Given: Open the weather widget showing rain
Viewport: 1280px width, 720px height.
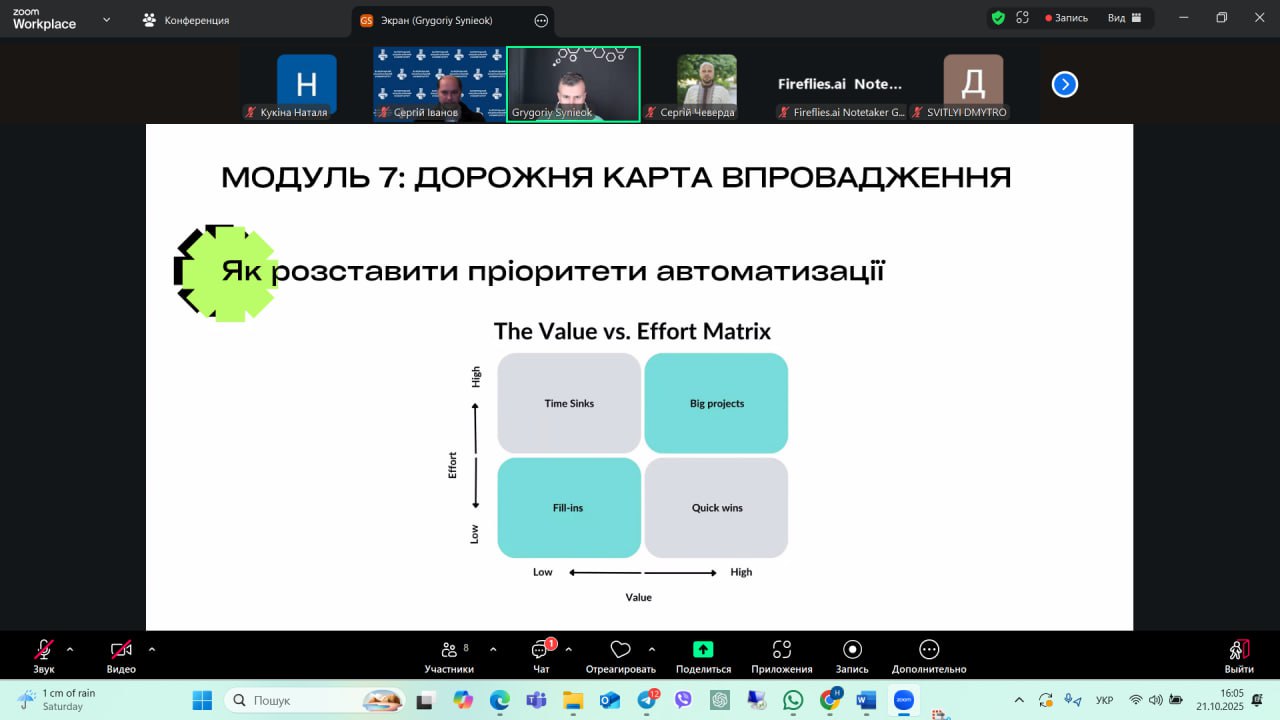Looking at the screenshot, I should pyautogui.click(x=57, y=700).
